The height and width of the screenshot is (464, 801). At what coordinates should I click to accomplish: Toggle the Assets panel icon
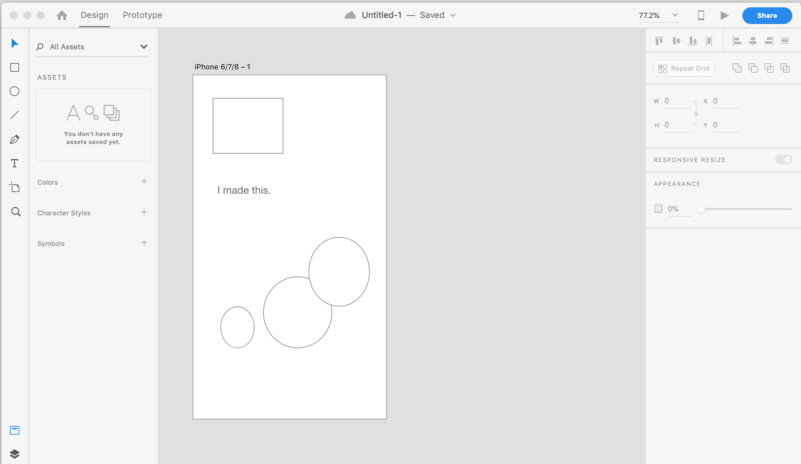15,430
